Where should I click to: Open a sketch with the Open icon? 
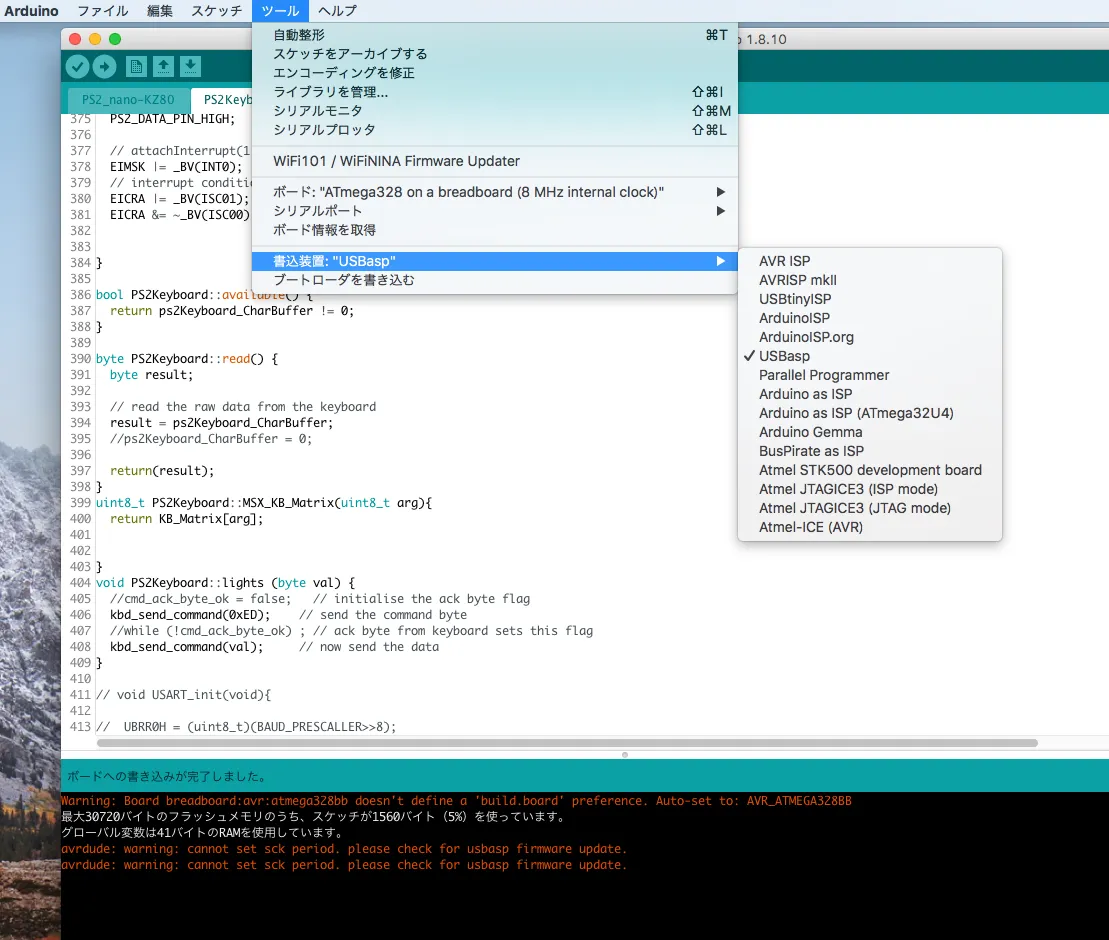coord(163,66)
